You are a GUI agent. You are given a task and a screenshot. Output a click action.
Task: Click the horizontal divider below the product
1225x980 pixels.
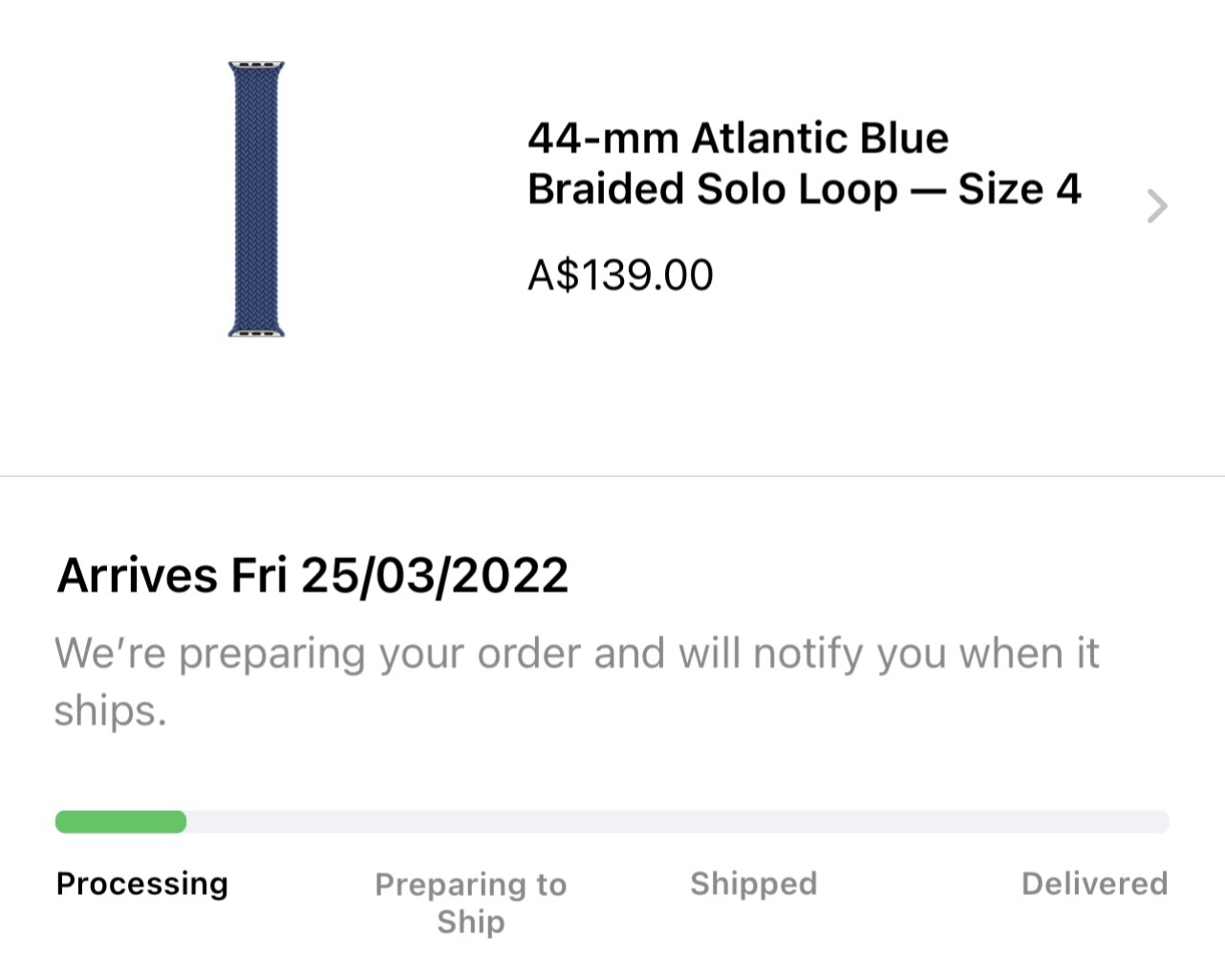point(612,476)
